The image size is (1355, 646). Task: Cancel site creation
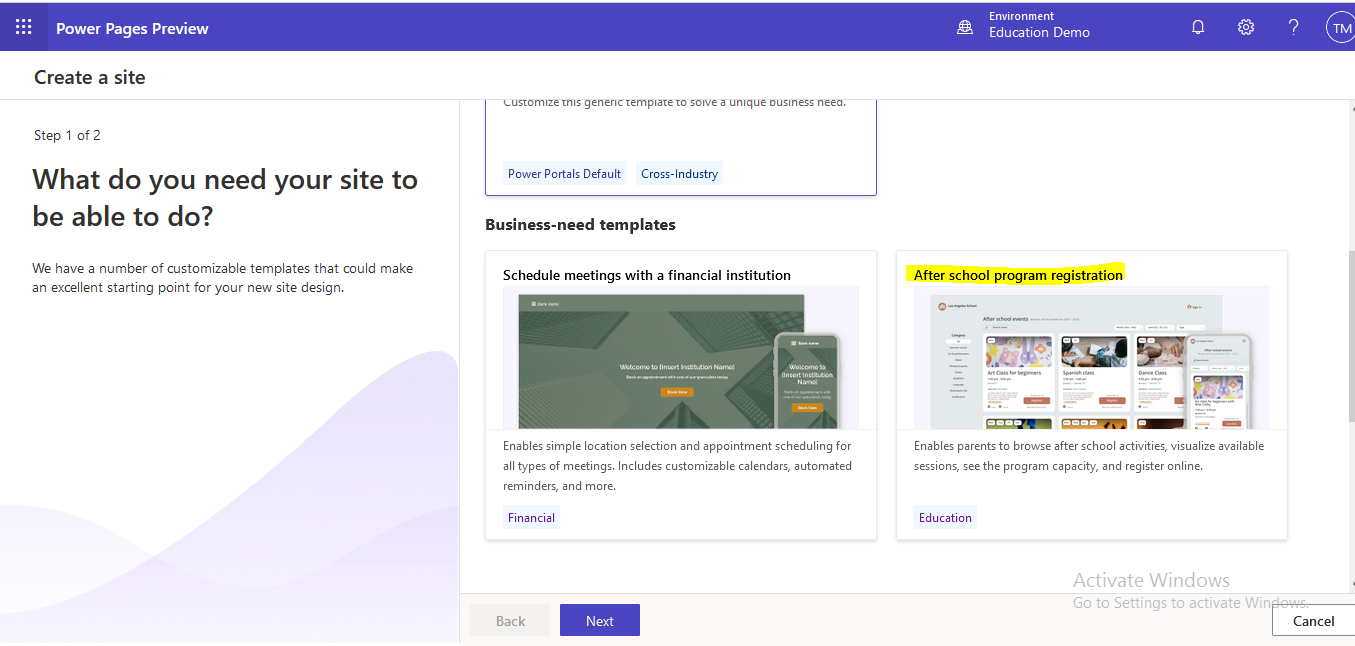(1314, 620)
